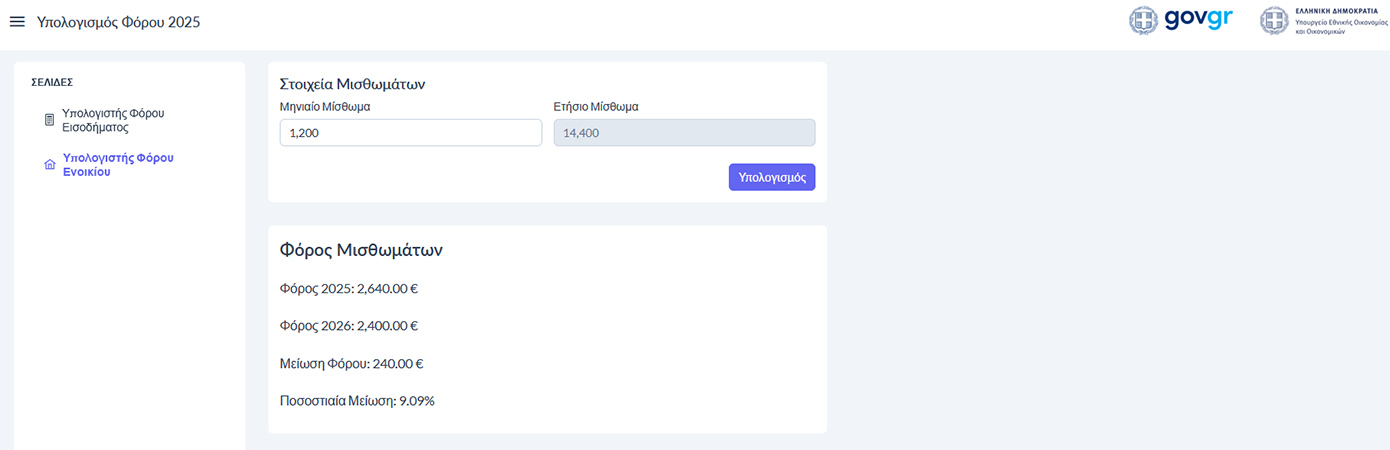Viewport: 1390px width, 450px height.
Task: Select Υπολογιστής Φόρου Ενοικίου in sidebar
Action: pyautogui.click(x=118, y=165)
